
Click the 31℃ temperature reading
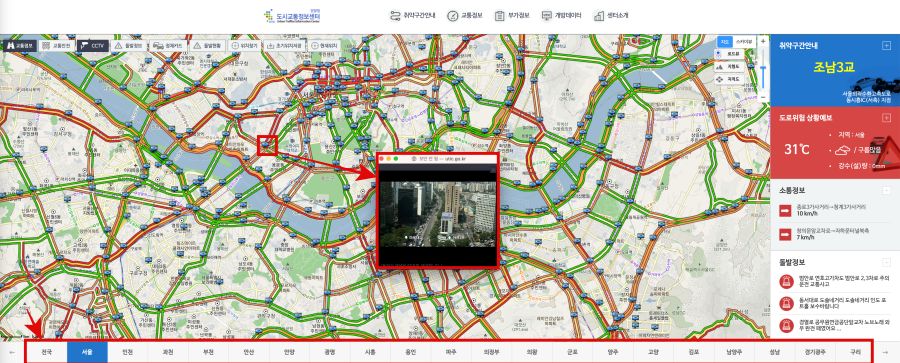tap(797, 149)
